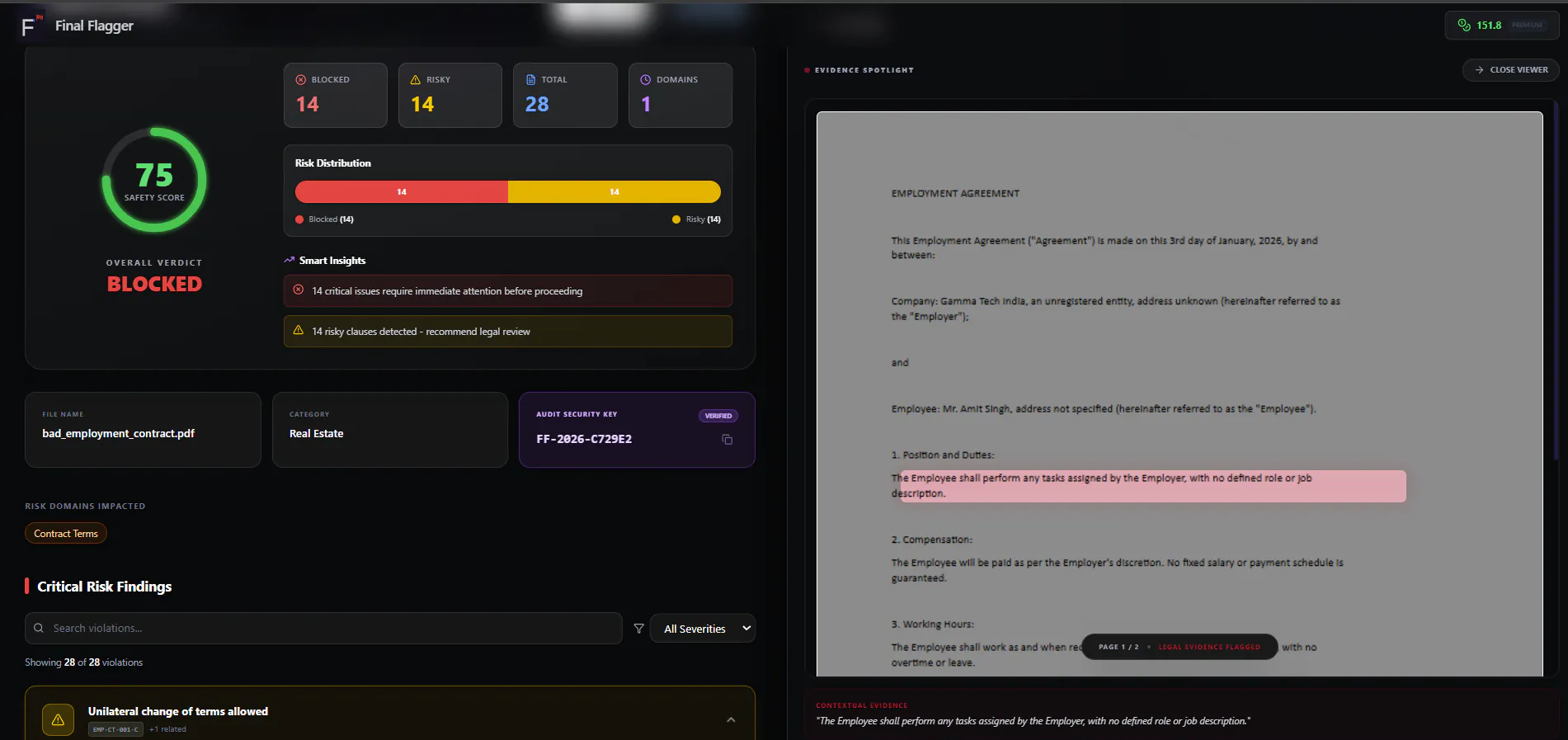Screen dimensions: 1568x740
Task: Copy the audit security key with copy icon
Action: (x=727, y=440)
